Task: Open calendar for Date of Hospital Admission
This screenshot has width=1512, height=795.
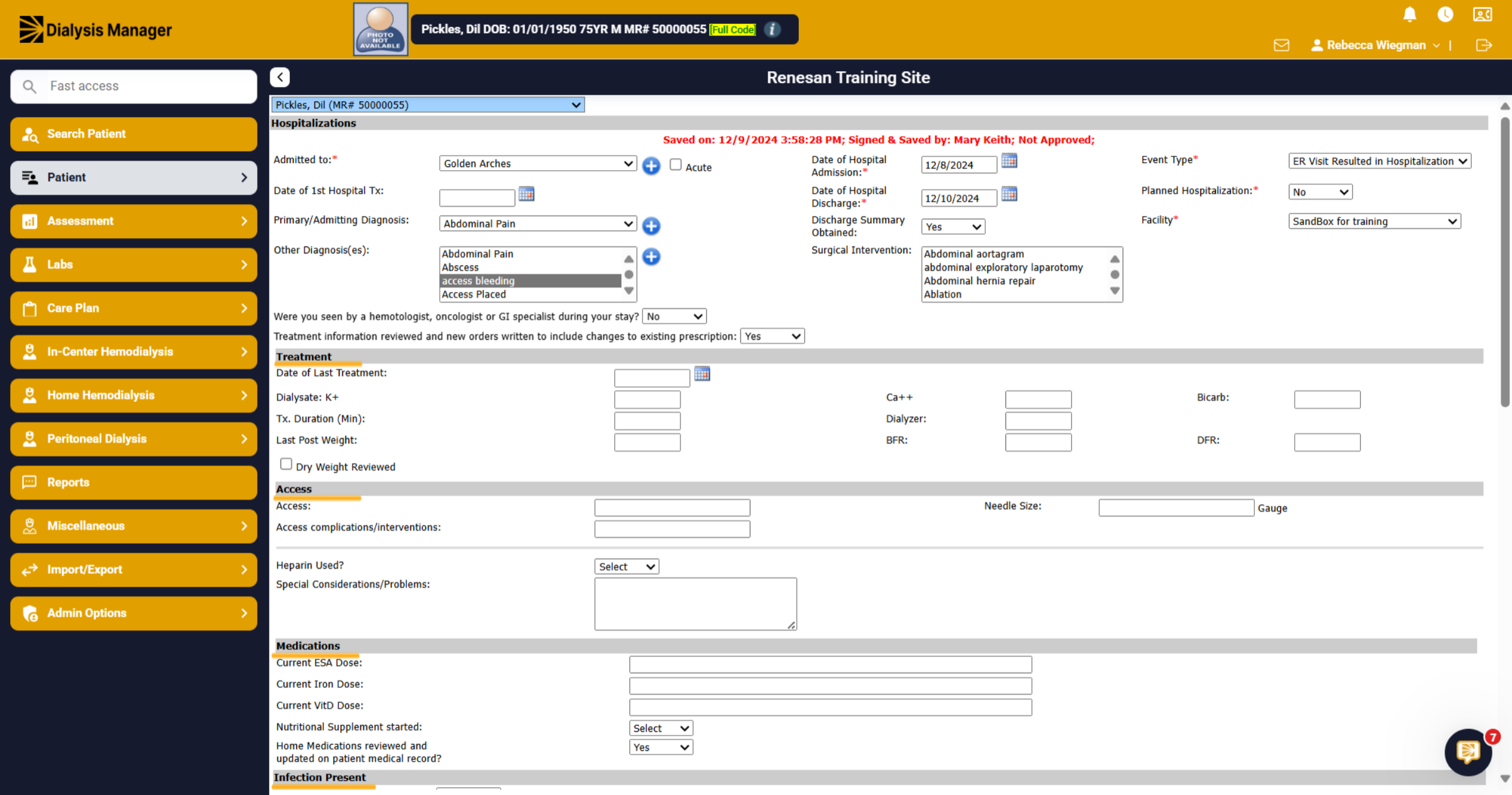Action: click(1009, 161)
